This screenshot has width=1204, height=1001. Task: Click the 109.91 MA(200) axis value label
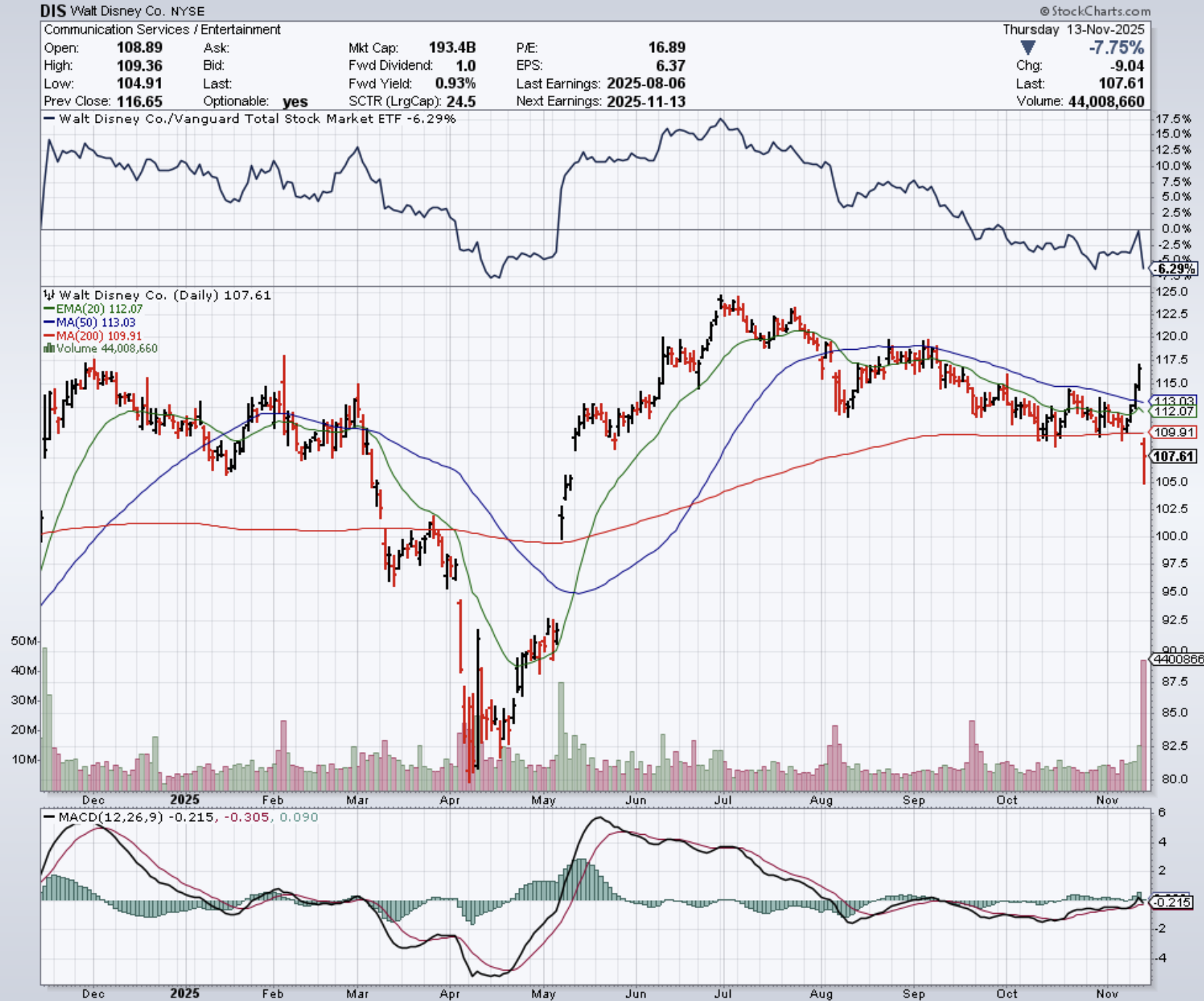click(1174, 433)
